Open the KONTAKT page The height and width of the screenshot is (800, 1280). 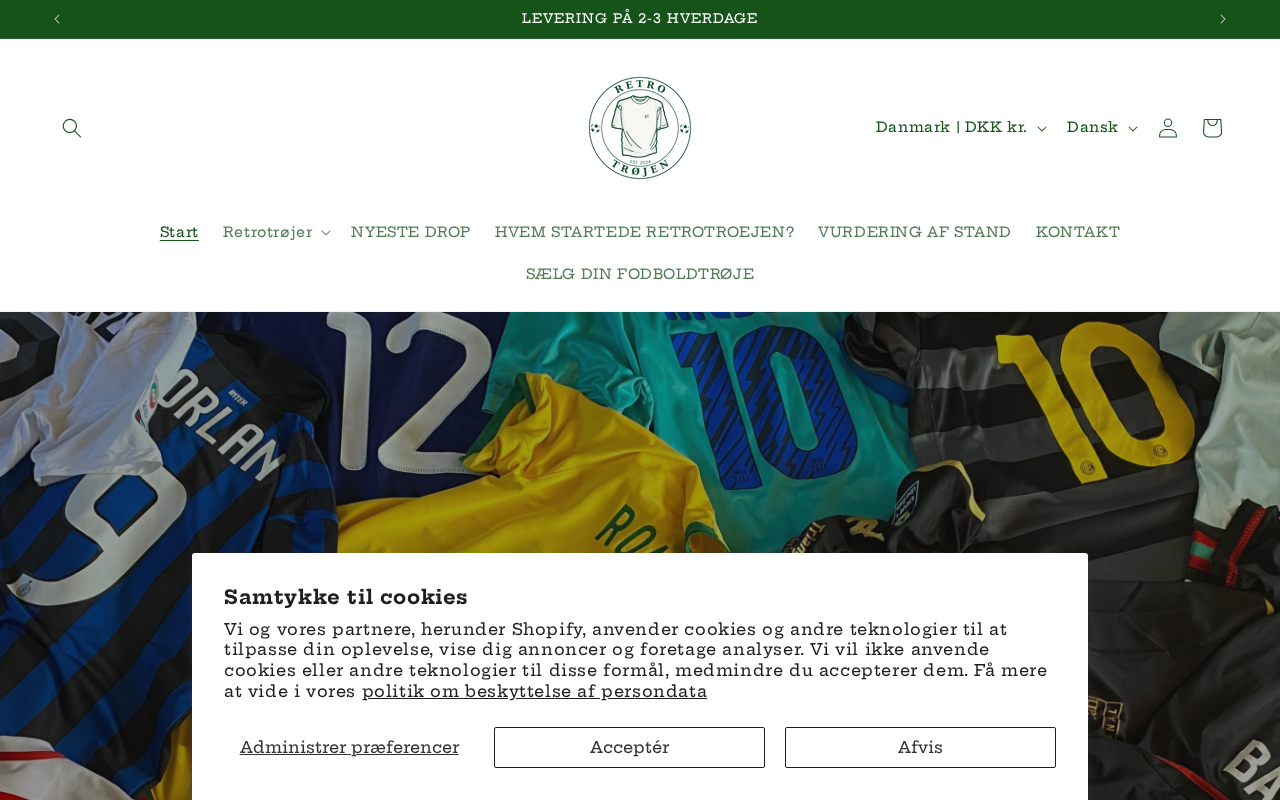pos(1078,233)
